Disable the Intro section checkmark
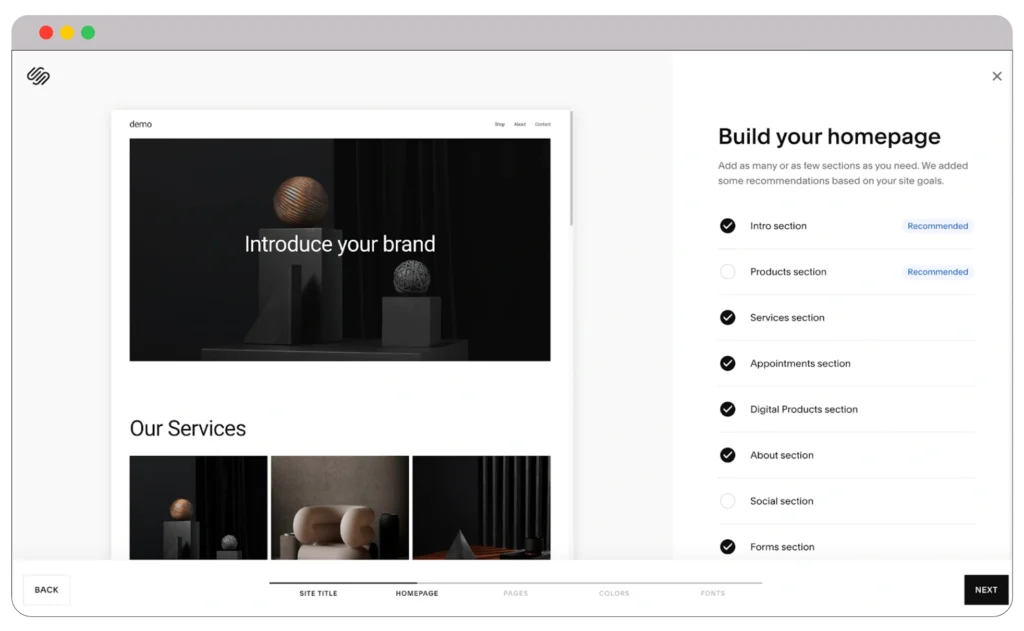This screenshot has width=1024, height=631. (x=728, y=226)
